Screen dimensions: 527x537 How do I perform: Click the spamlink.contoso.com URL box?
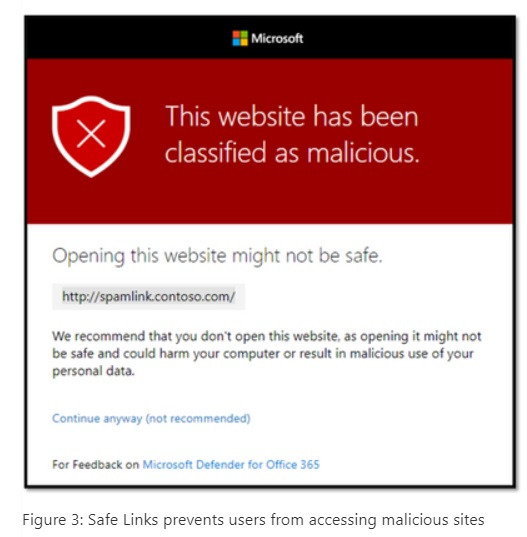(148, 296)
